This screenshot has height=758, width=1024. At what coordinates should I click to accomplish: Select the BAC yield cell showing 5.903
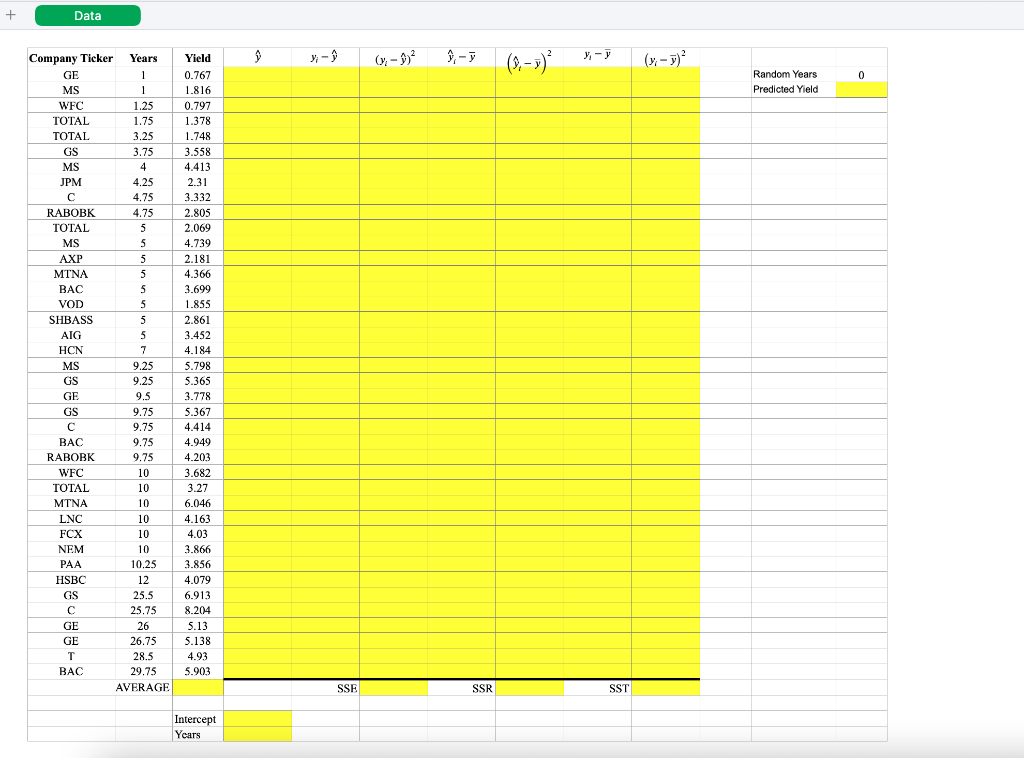coord(196,671)
